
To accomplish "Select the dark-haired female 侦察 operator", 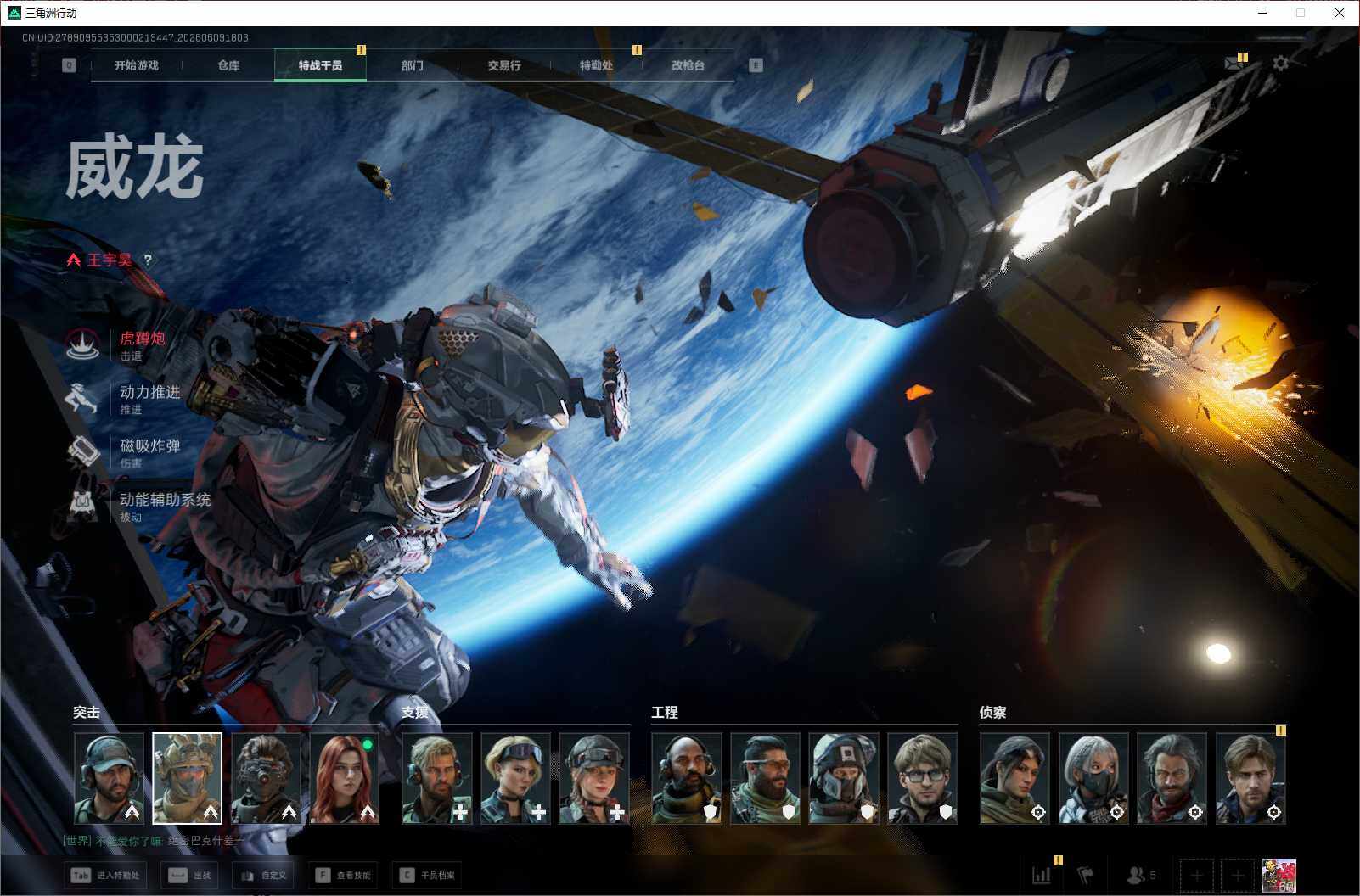I will tap(1014, 778).
